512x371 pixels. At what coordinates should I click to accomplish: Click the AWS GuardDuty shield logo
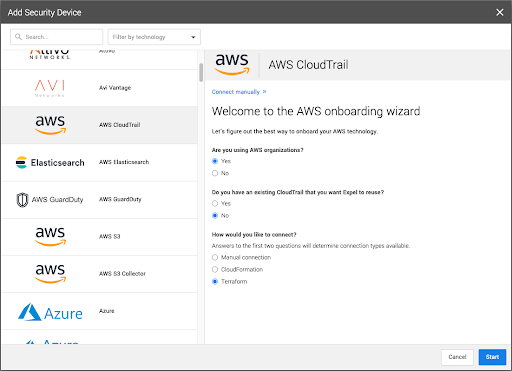click(22, 200)
